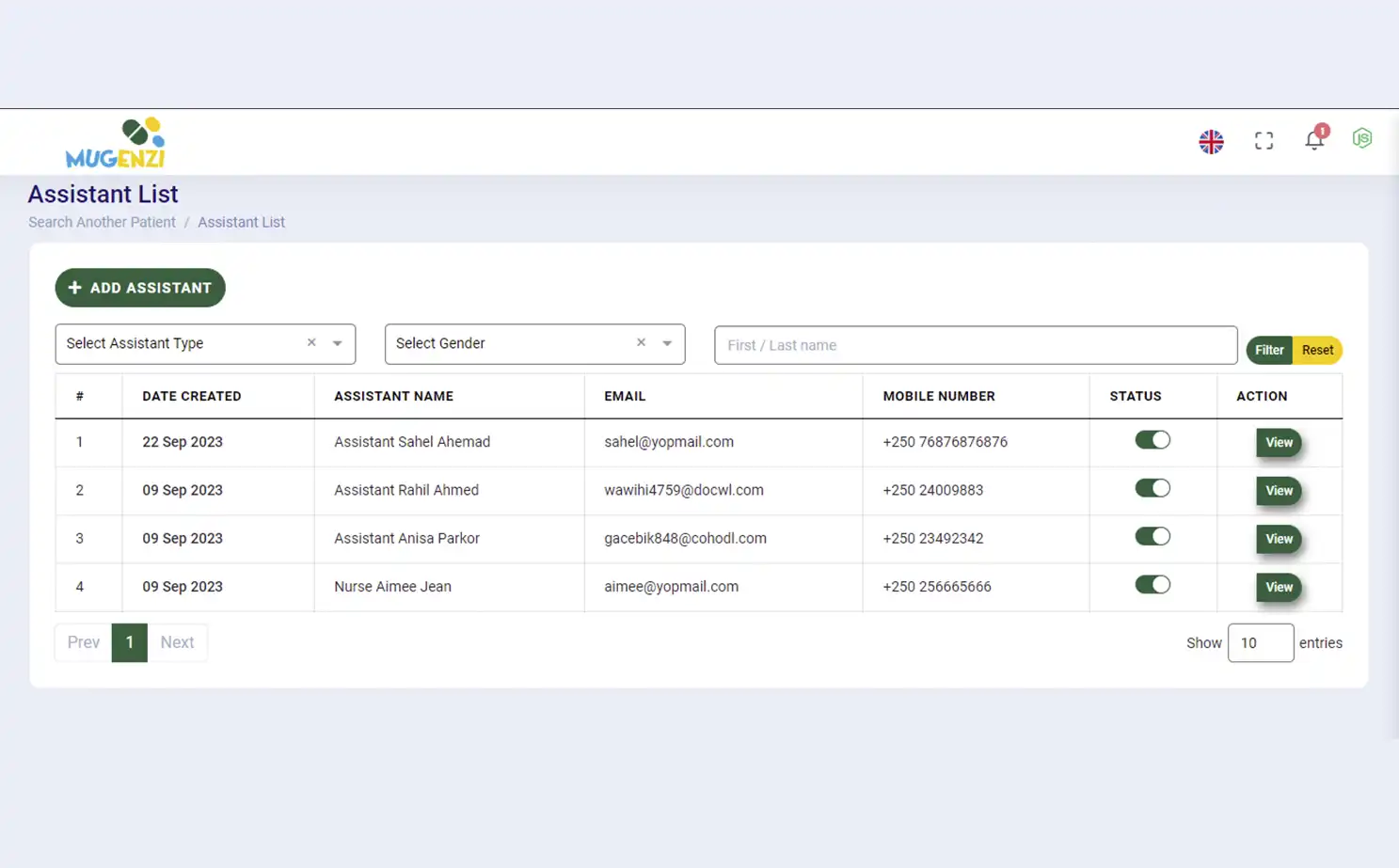This screenshot has height=868, width=1399.
Task: Turn off status for Nurse Aimee Jean
Action: click(1153, 584)
